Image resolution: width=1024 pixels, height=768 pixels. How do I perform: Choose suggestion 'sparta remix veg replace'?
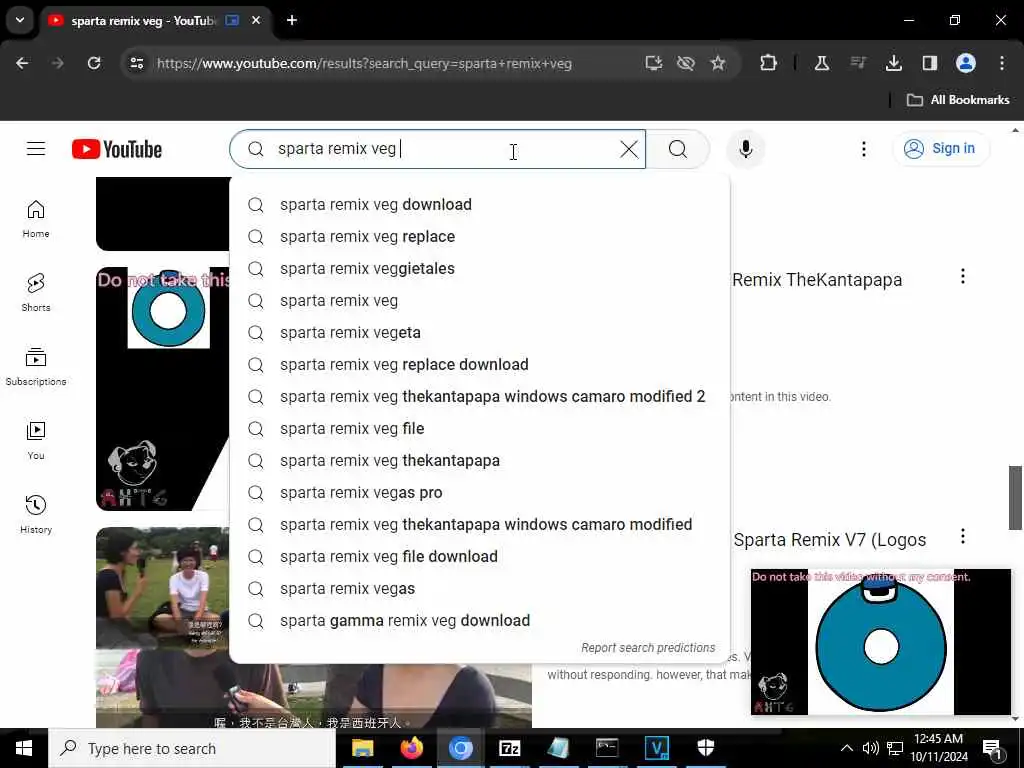click(479, 236)
